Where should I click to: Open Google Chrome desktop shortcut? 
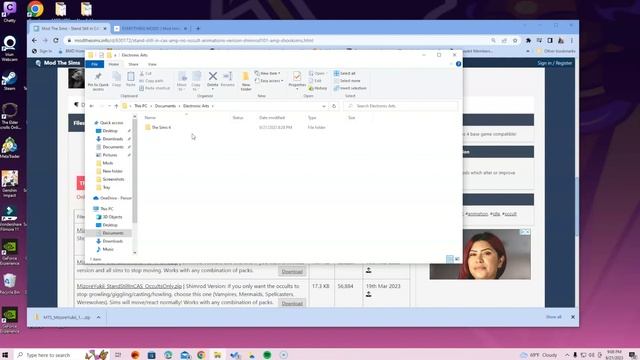coord(35,10)
